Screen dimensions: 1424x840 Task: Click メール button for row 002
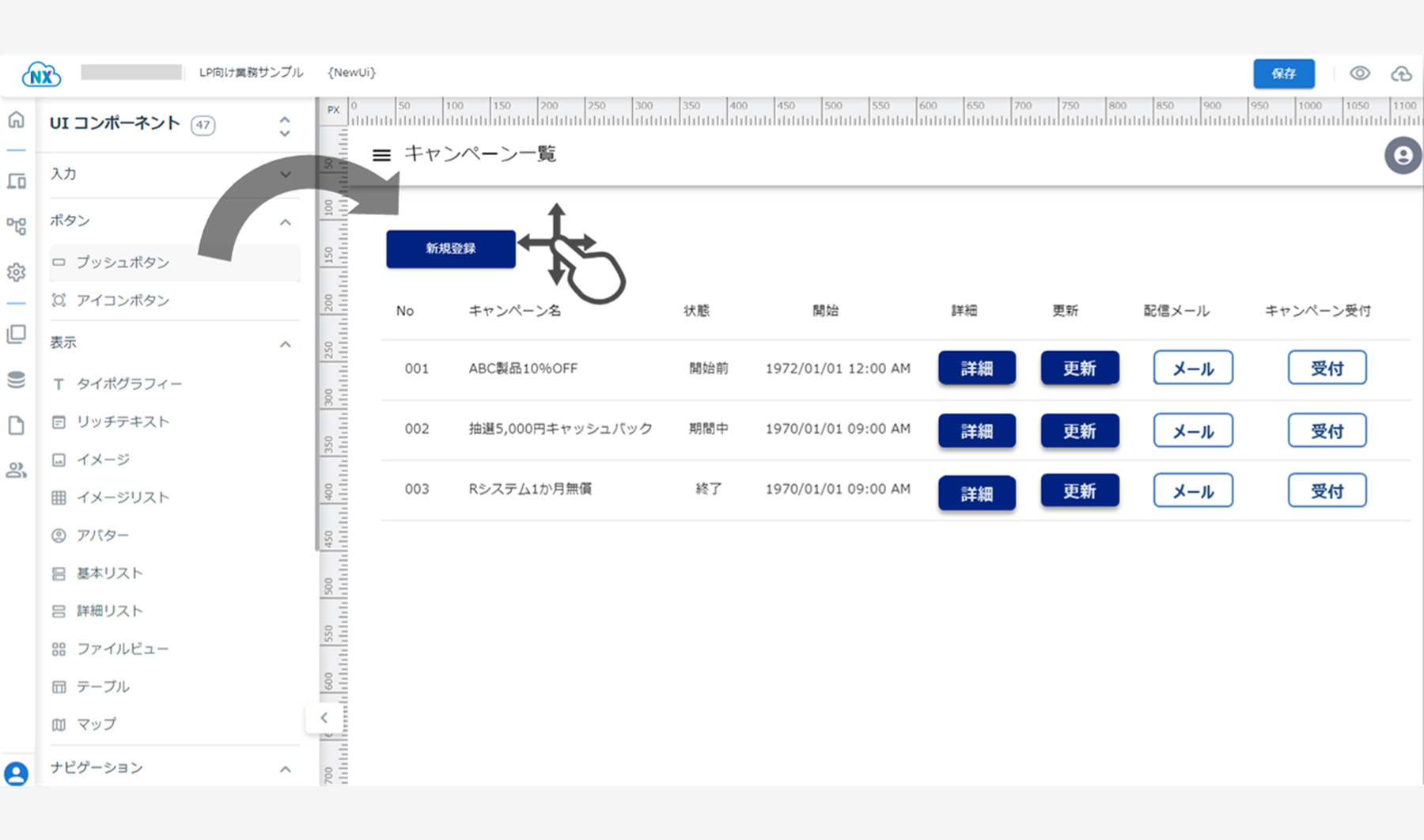tap(1192, 431)
